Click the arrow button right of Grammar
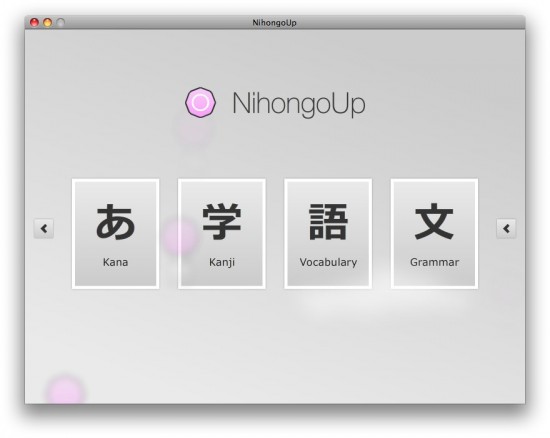Viewport: 550px width, 438px height. [x=506, y=229]
